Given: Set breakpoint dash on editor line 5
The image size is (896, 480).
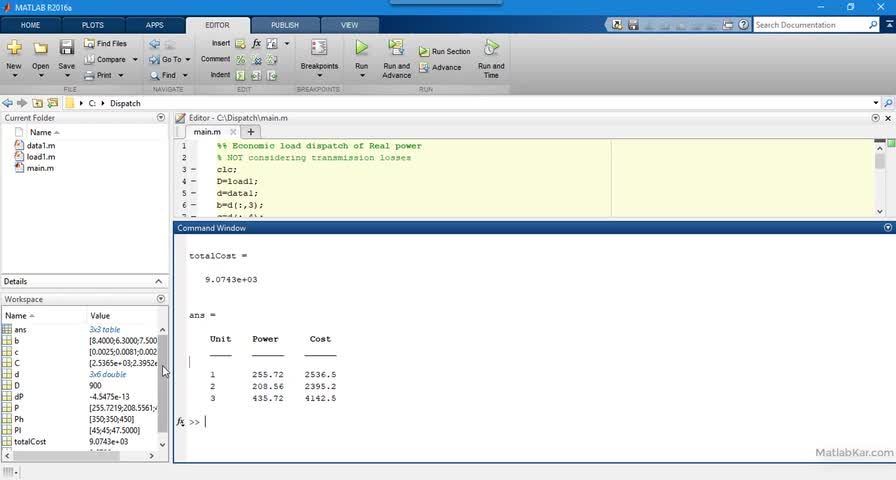Looking at the screenshot, I should tap(193, 193).
